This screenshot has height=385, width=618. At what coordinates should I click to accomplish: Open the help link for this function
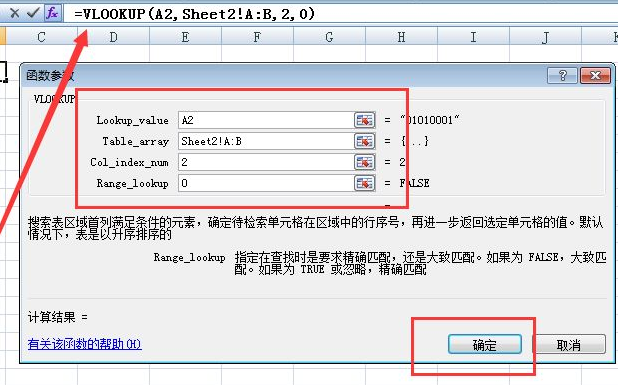click(84, 344)
